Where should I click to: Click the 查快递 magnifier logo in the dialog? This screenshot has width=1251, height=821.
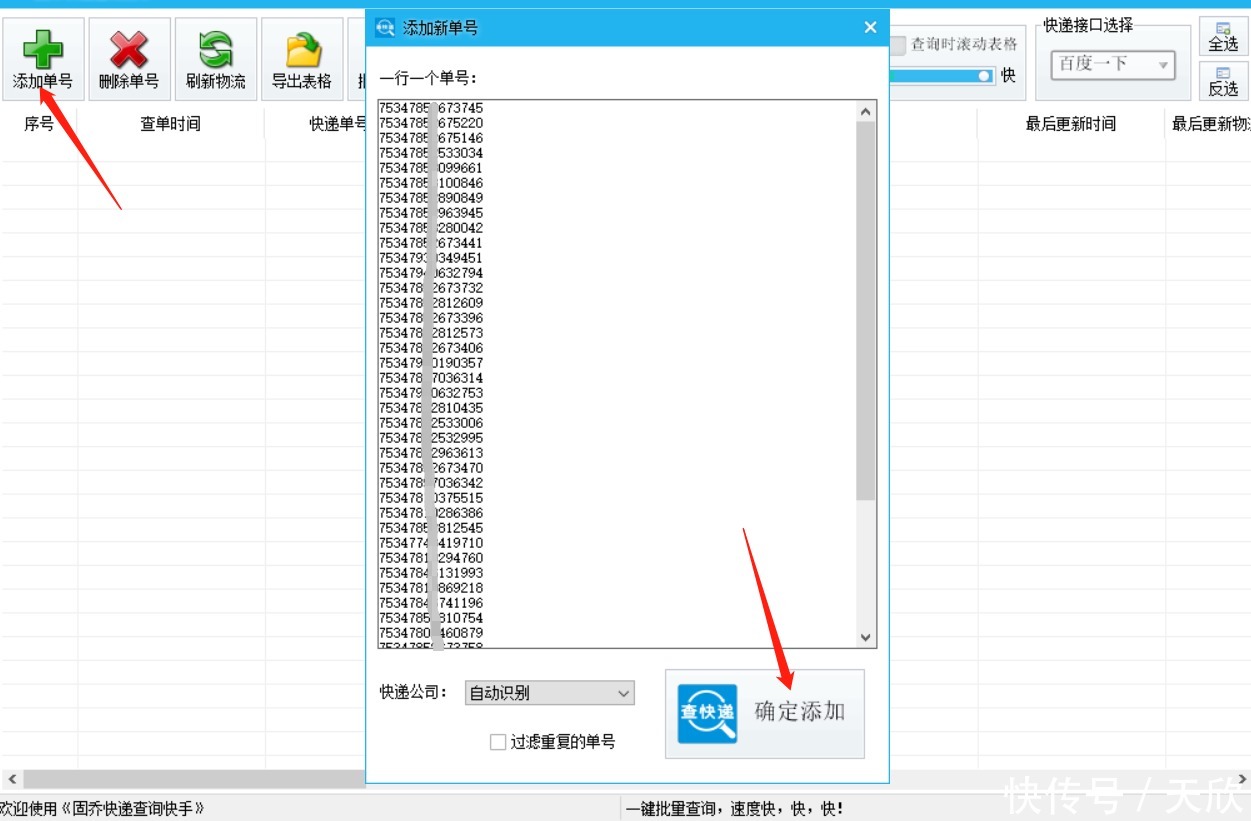(706, 713)
